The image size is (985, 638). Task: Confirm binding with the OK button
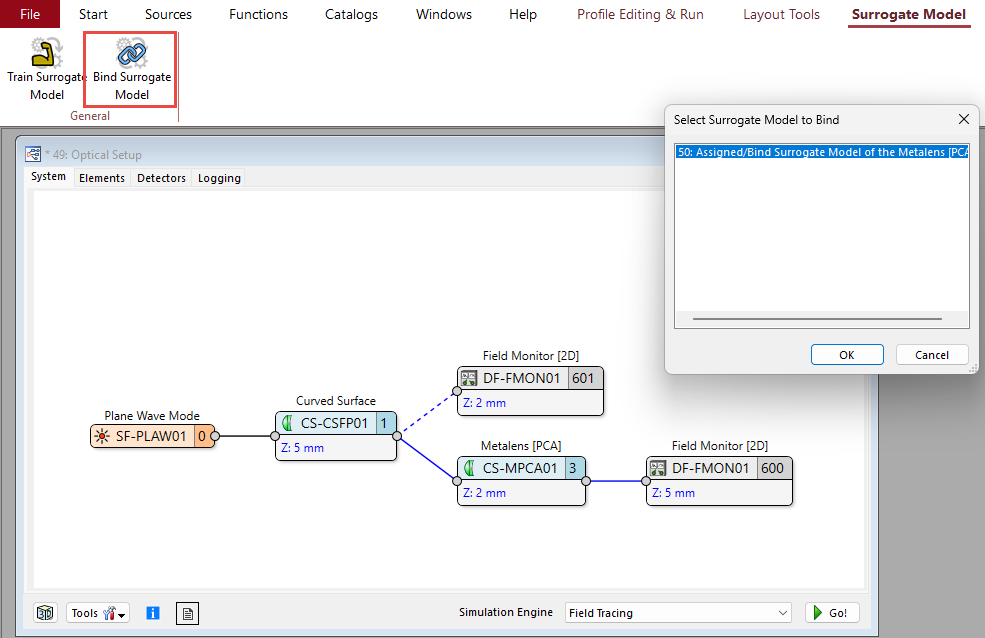(x=847, y=355)
